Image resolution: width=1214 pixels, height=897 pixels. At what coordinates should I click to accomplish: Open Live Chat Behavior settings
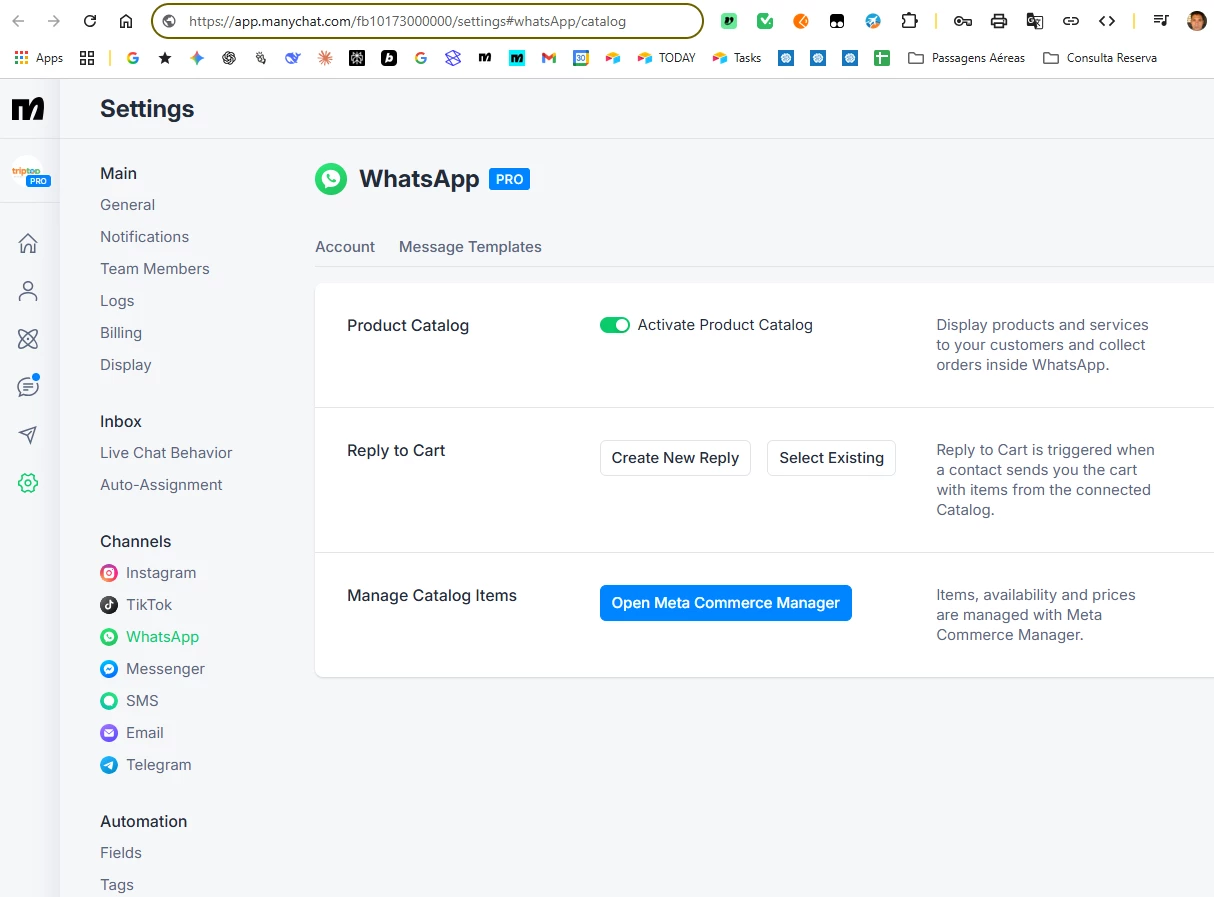tap(166, 453)
